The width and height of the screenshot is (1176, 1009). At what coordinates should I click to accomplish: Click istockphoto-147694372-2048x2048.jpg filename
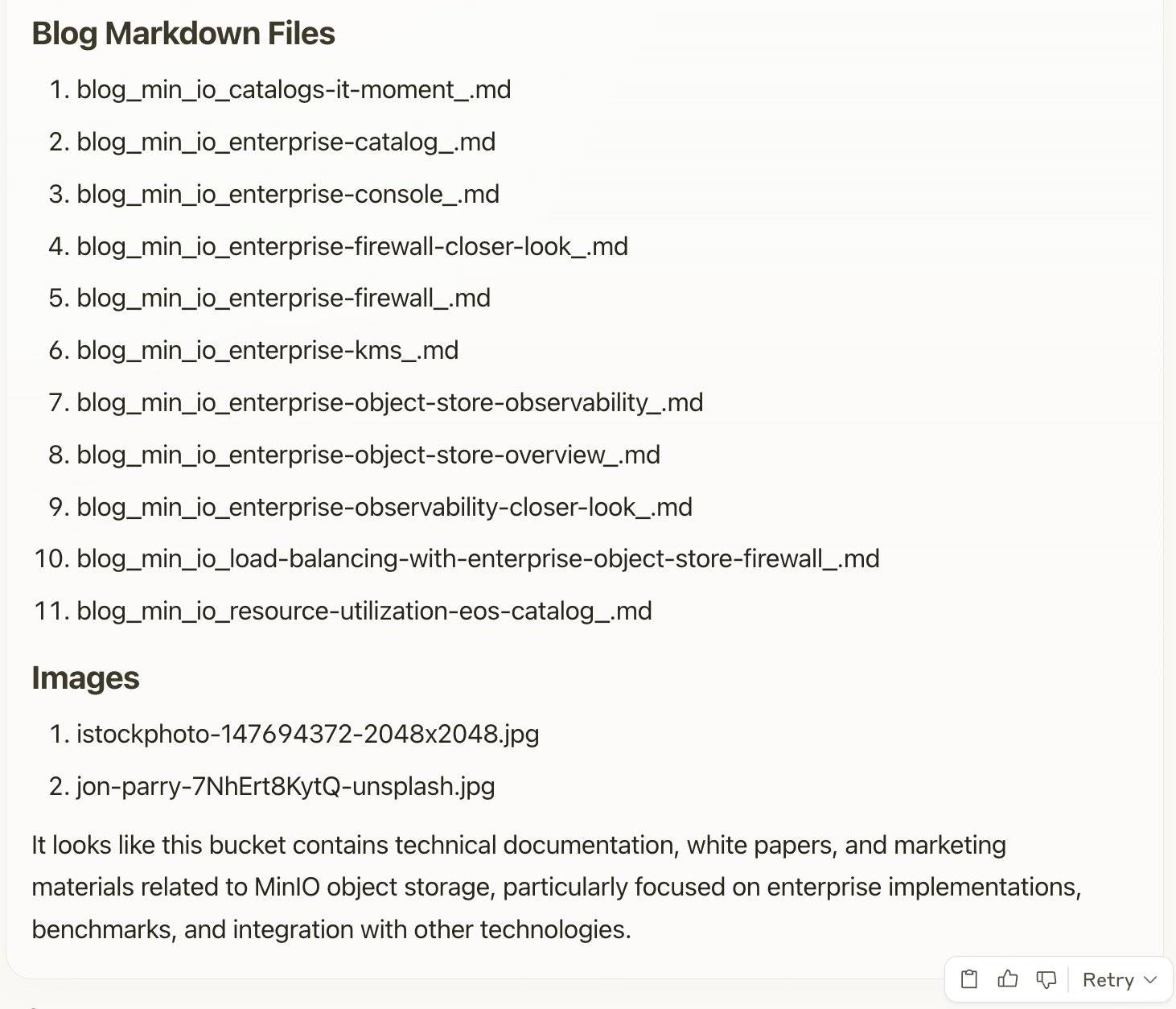[308, 734]
